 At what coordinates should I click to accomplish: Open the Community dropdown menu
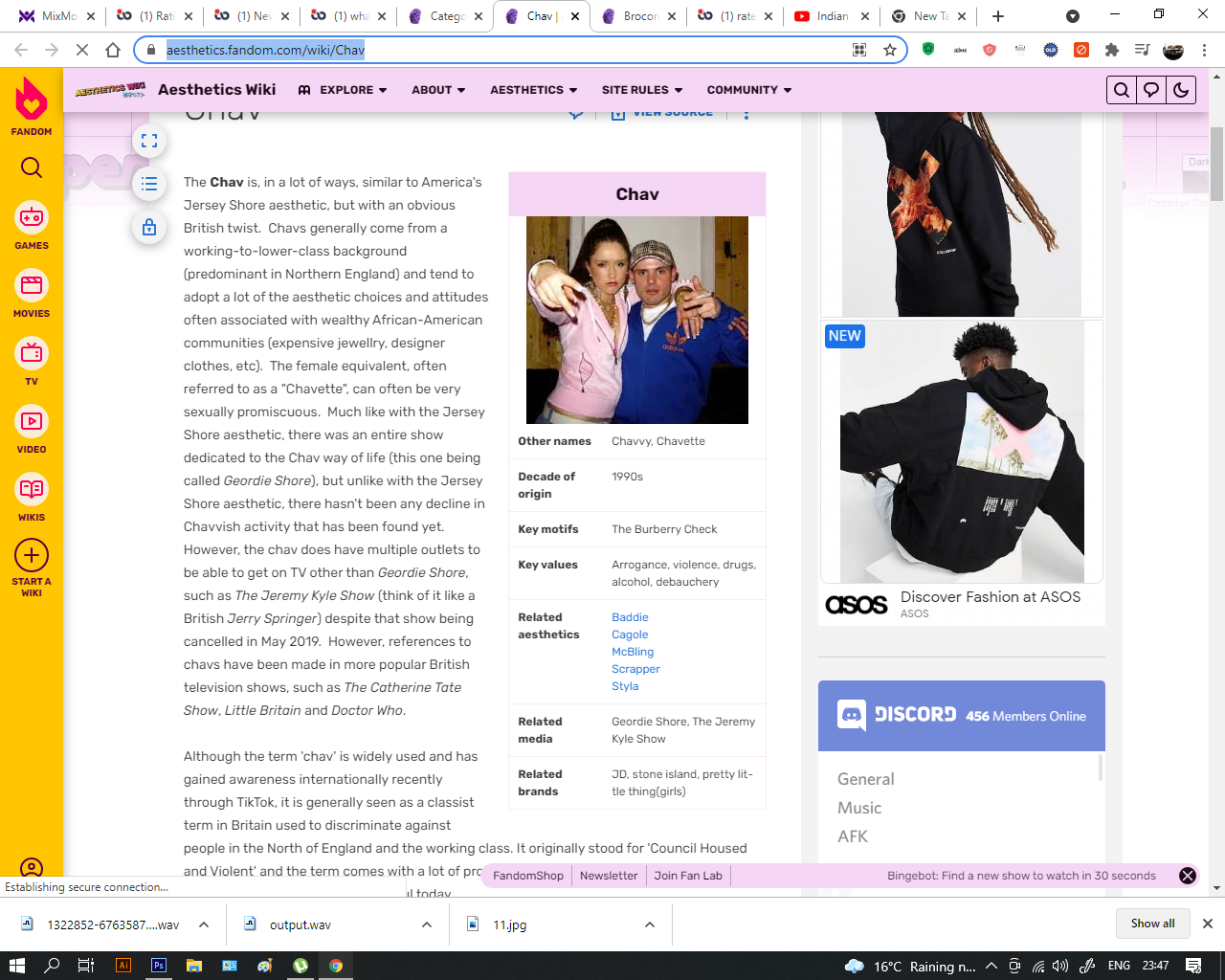(x=749, y=90)
